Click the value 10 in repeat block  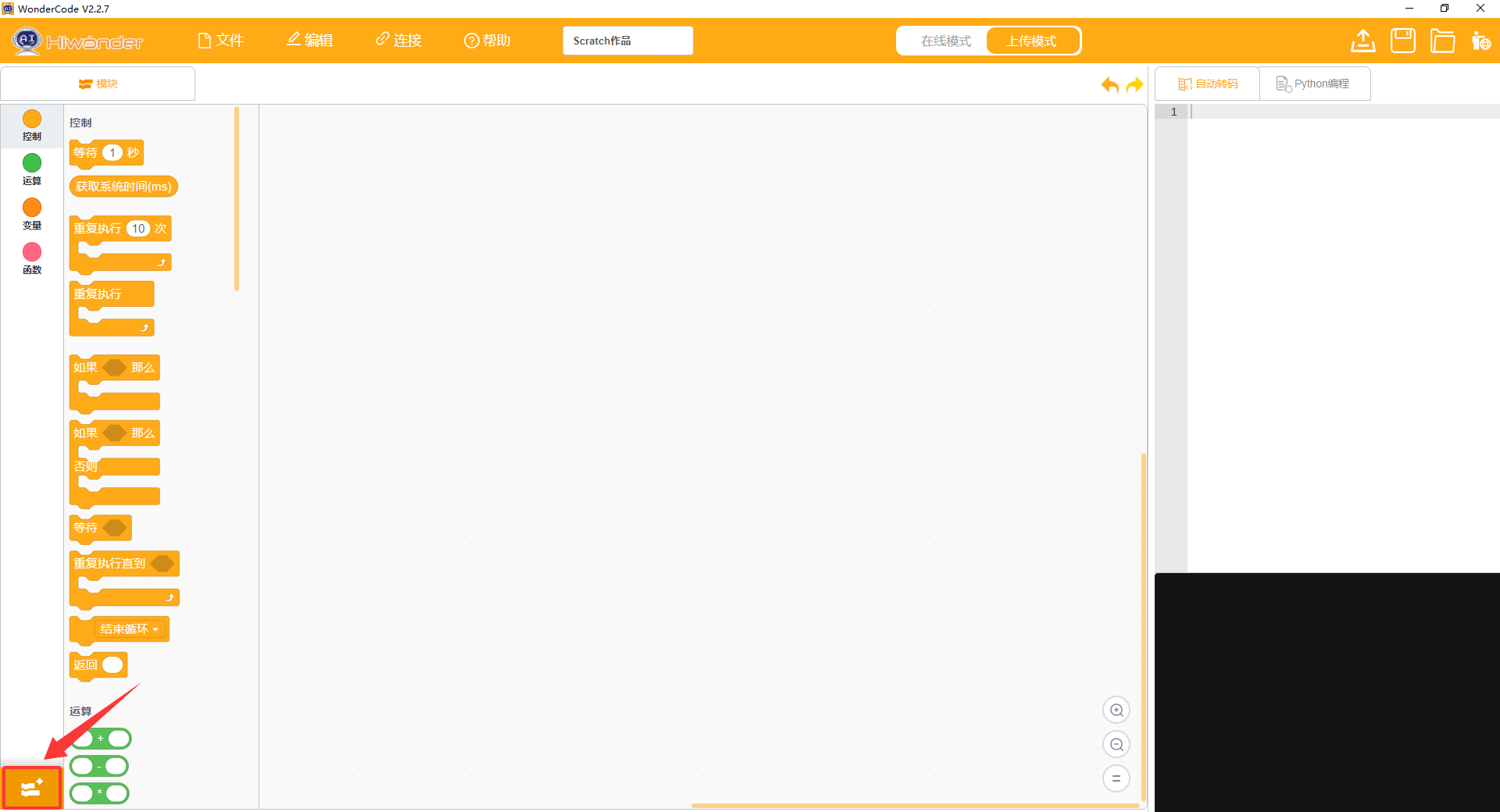(x=138, y=229)
